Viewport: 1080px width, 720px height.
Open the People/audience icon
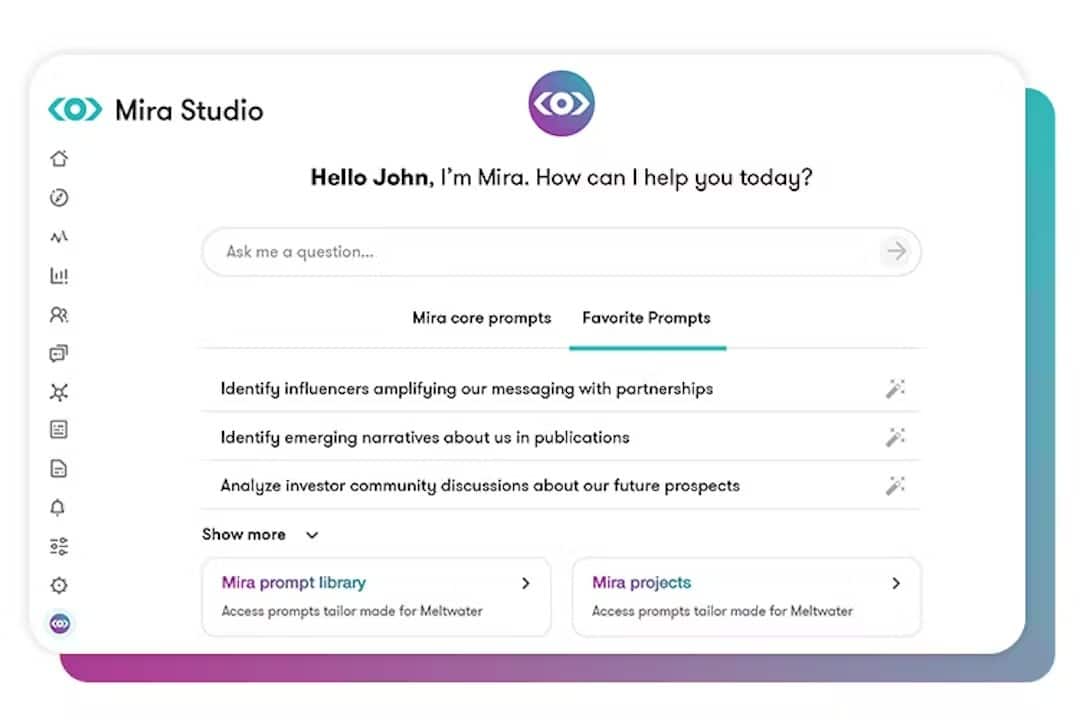click(59, 315)
